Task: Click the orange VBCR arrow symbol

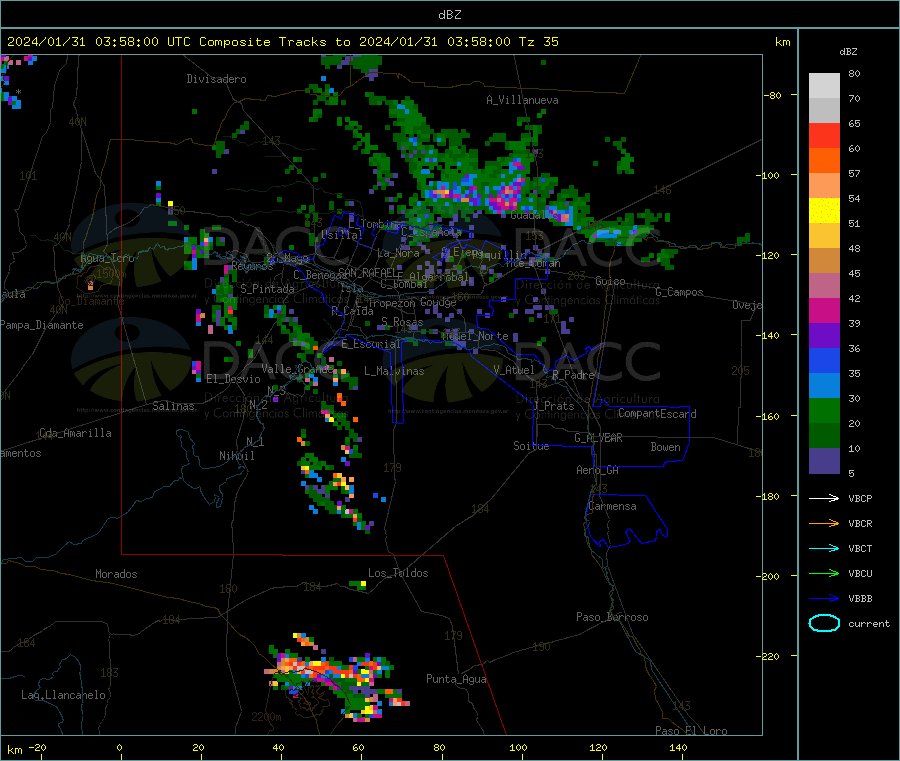Action: click(x=824, y=523)
